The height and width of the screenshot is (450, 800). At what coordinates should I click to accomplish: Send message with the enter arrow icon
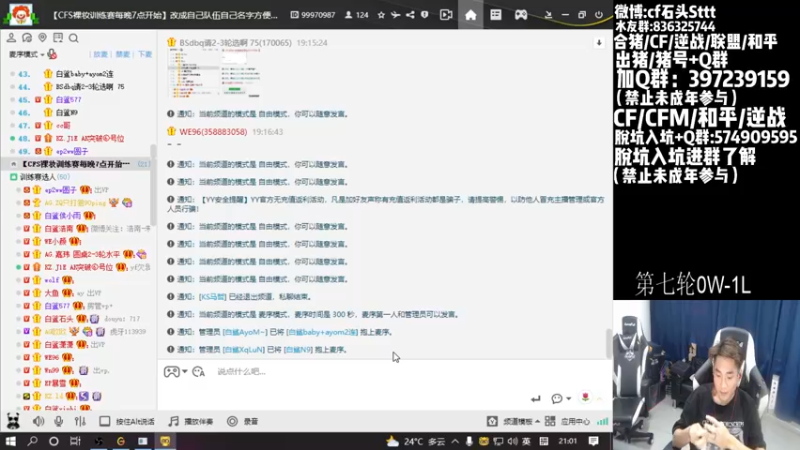point(535,398)
